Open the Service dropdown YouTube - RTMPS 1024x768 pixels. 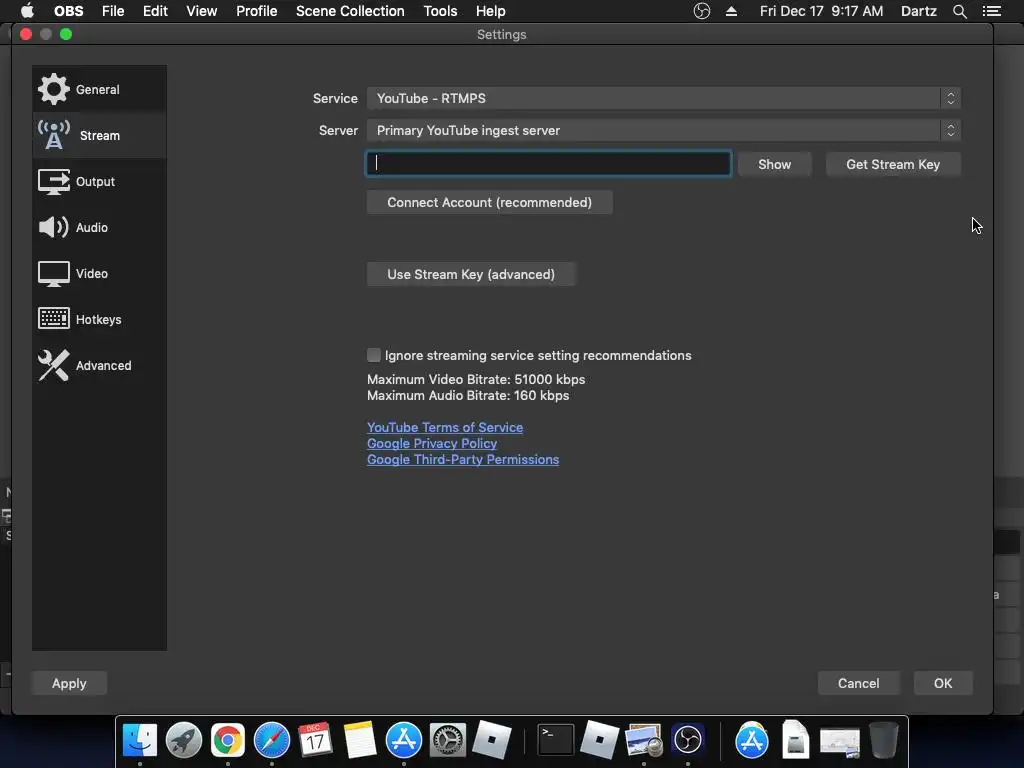tap(664, 98)
